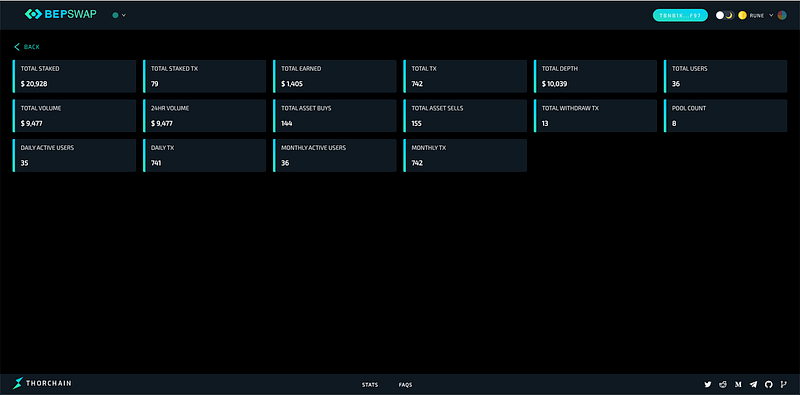The height and width of the screenshot is (395, 800).
Task: Click the Total Asset Sells value 155
Action: point(417,124)
